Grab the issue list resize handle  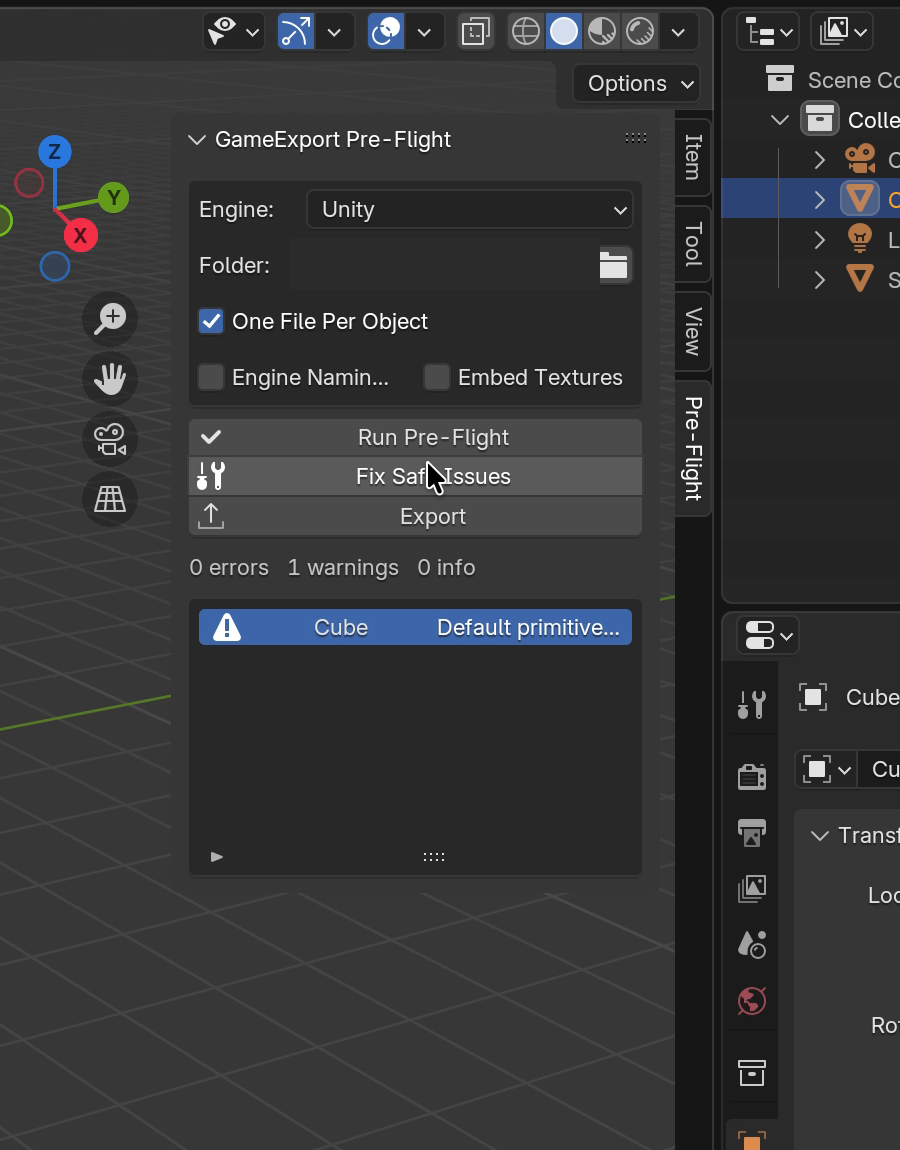433,857
